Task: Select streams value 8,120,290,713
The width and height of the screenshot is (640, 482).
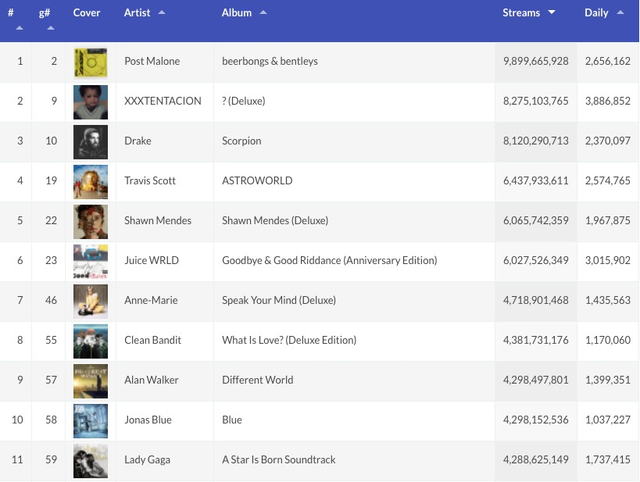Action: point(536,141)
